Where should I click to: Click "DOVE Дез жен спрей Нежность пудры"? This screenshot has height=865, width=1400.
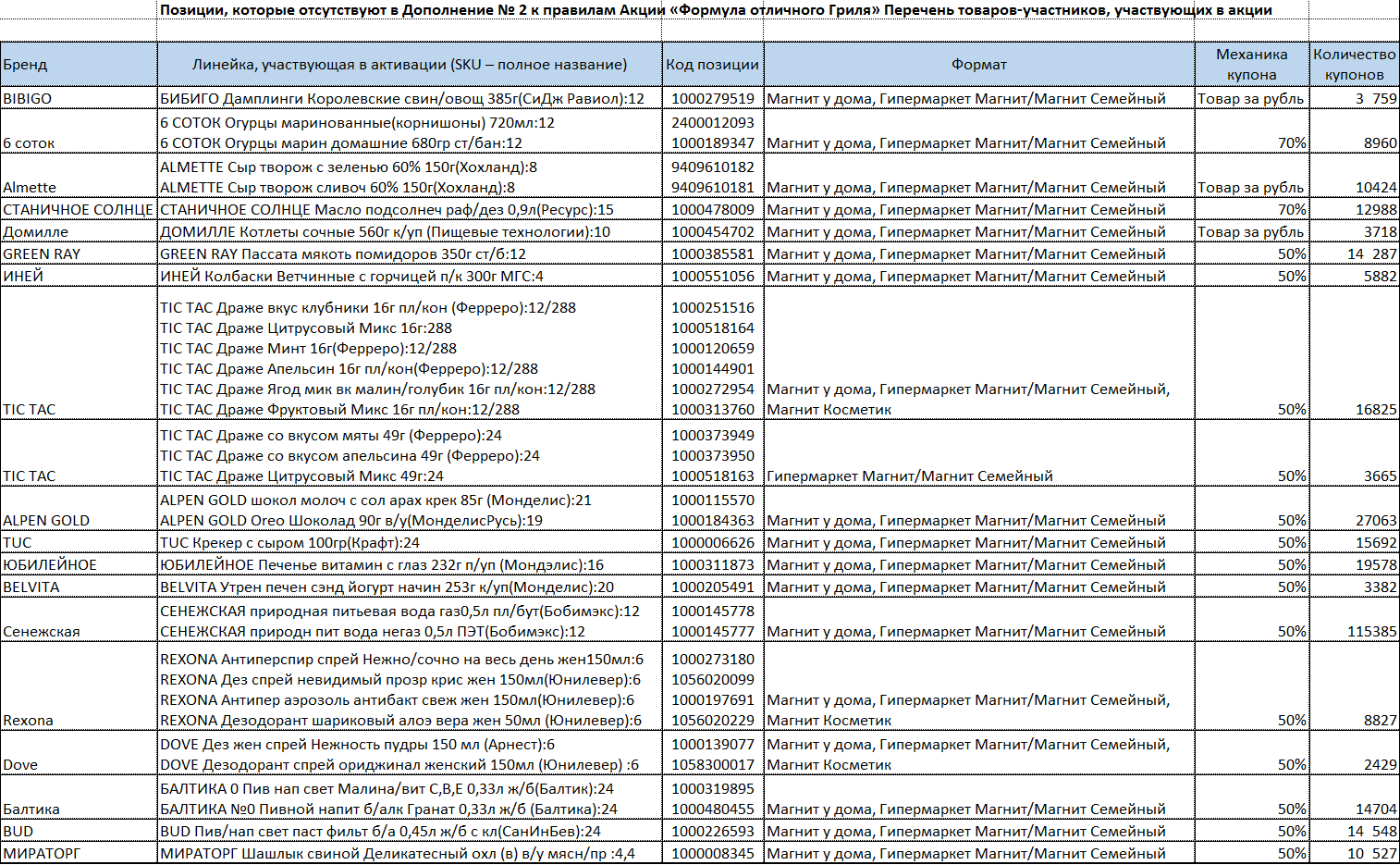[357, 744]
